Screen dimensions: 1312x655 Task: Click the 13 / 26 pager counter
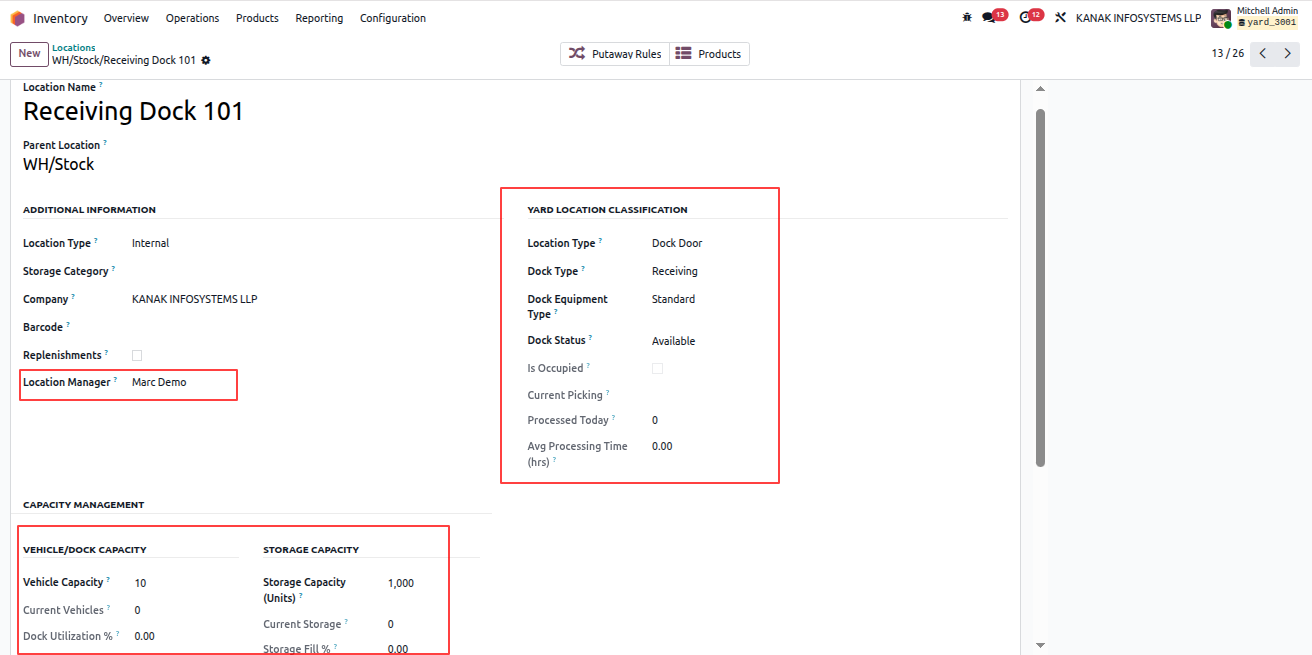1228,54
